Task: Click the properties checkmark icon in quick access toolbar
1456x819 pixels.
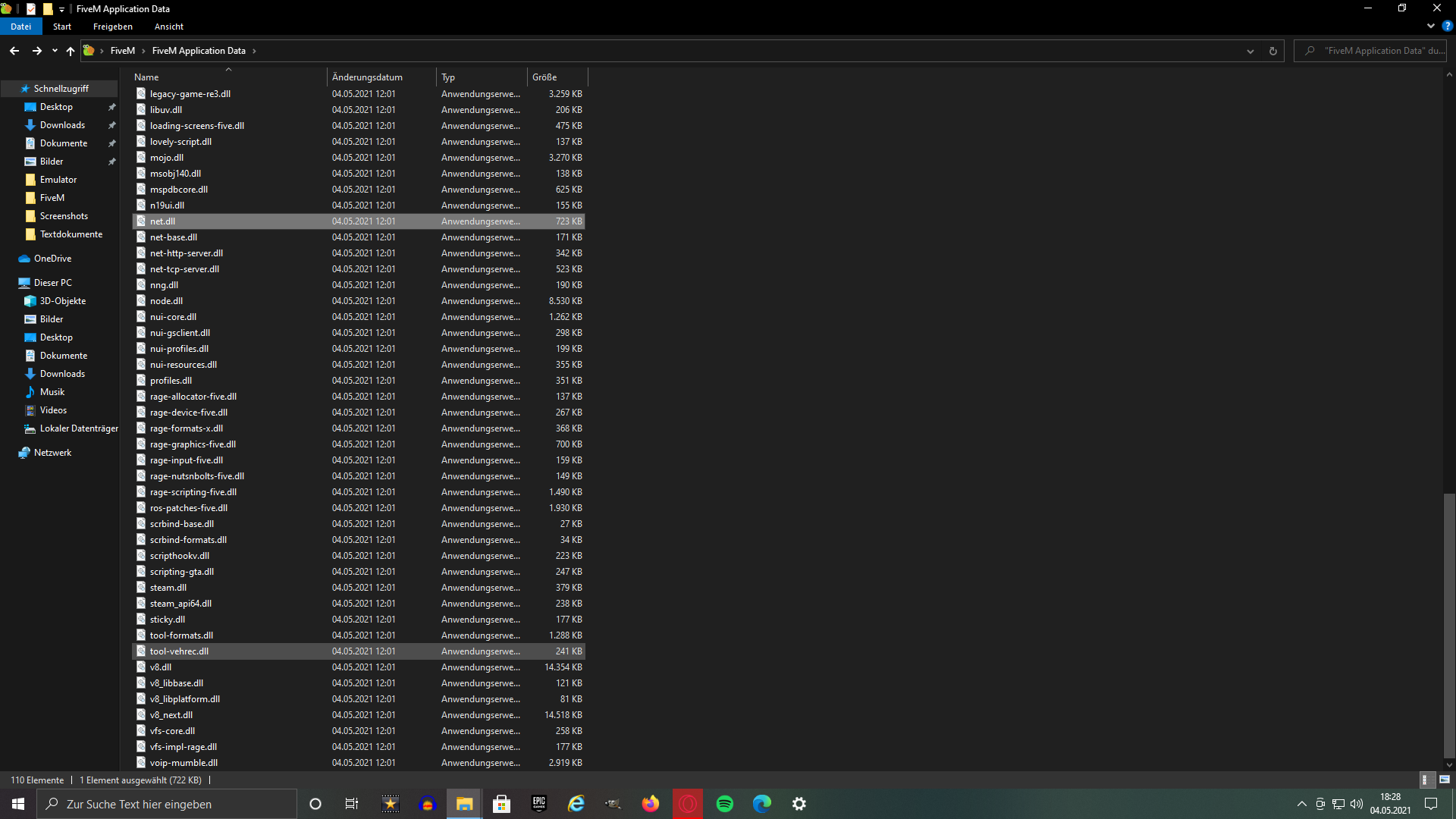Action: pyautogui.click(x=33, y=9)
